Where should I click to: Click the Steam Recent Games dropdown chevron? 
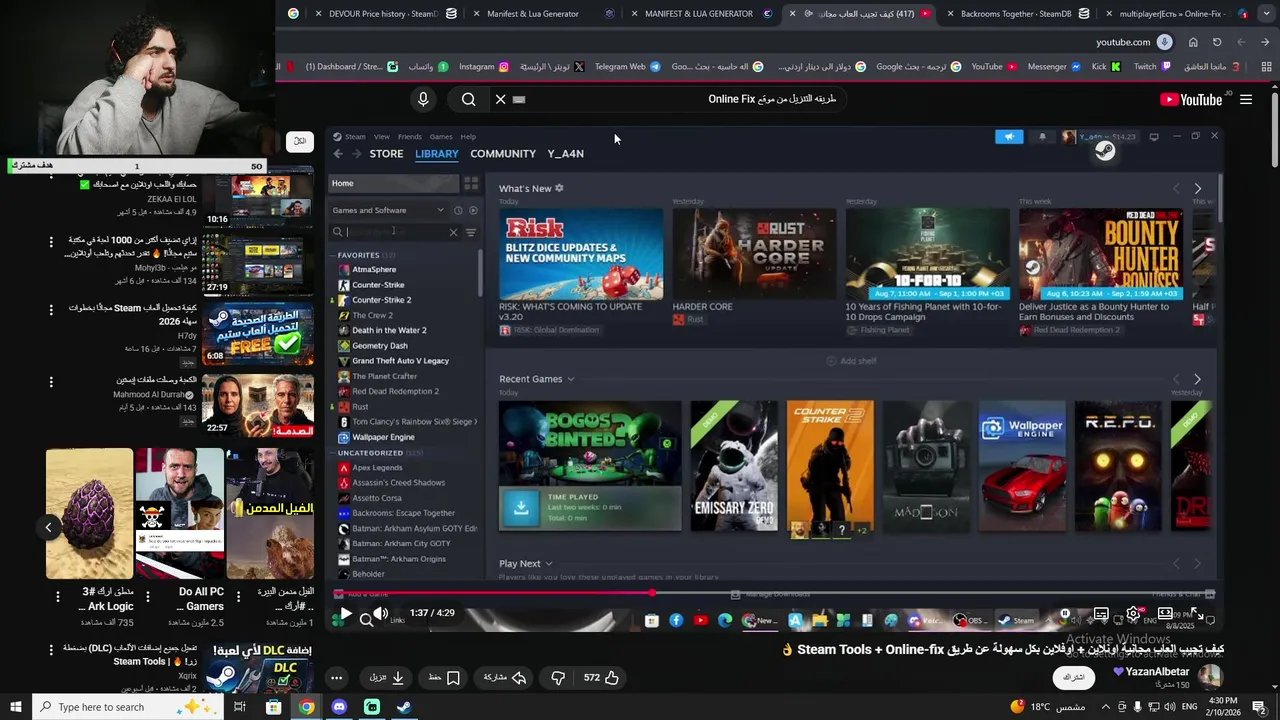pyautogui.click(x=571, y=380)
